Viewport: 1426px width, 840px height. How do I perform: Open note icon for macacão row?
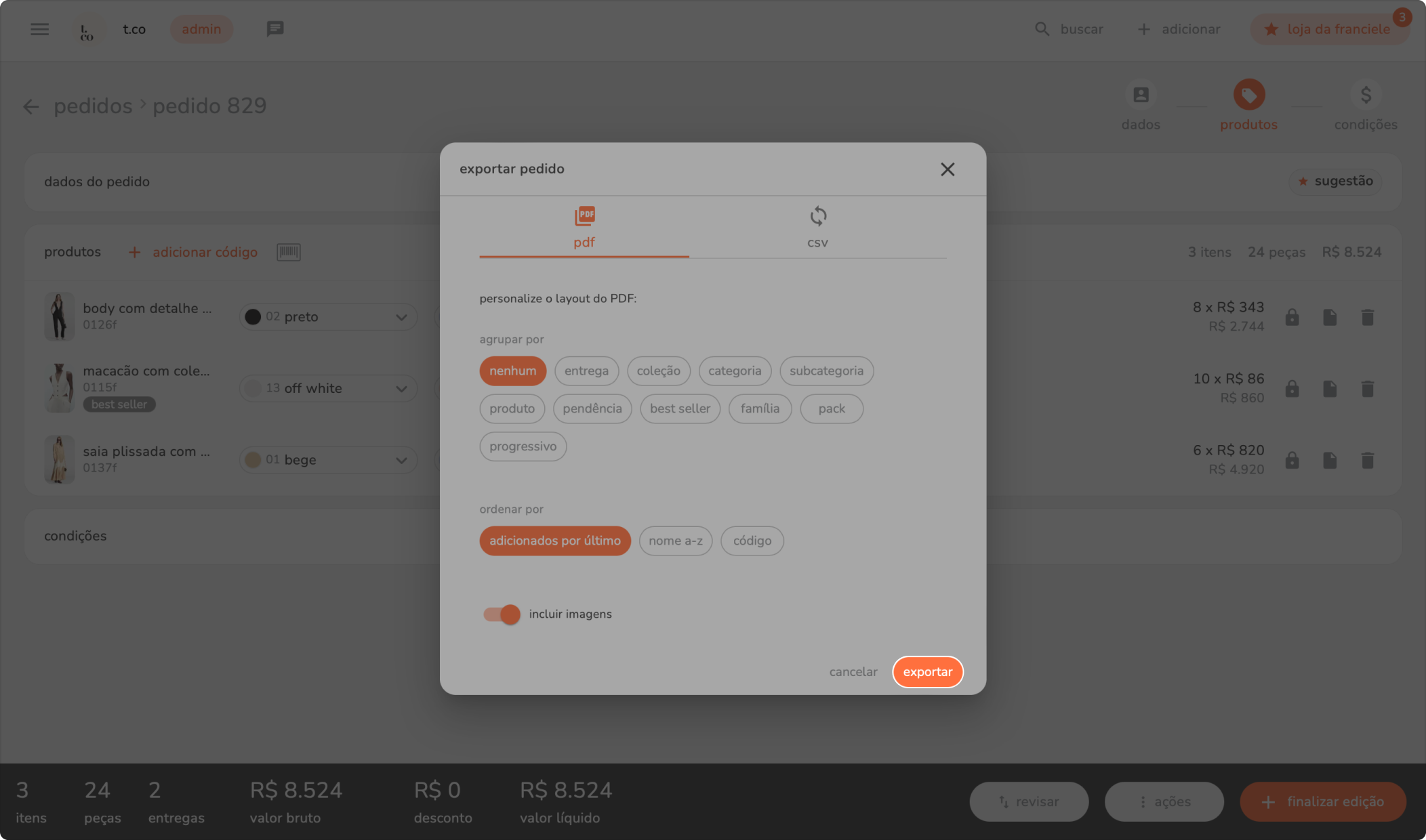coord(1330,389)
